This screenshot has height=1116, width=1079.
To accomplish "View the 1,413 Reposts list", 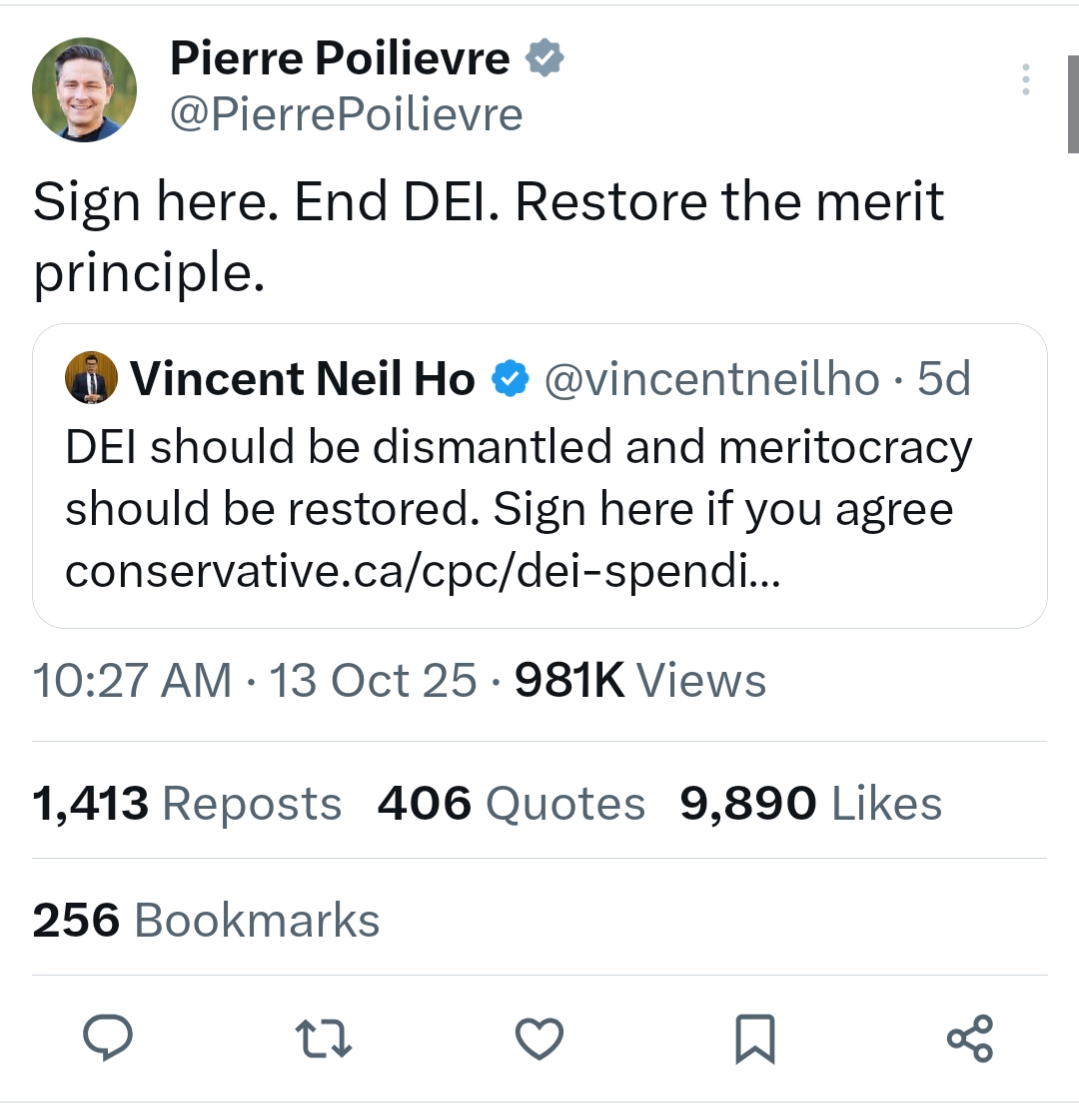I will 187,803.
